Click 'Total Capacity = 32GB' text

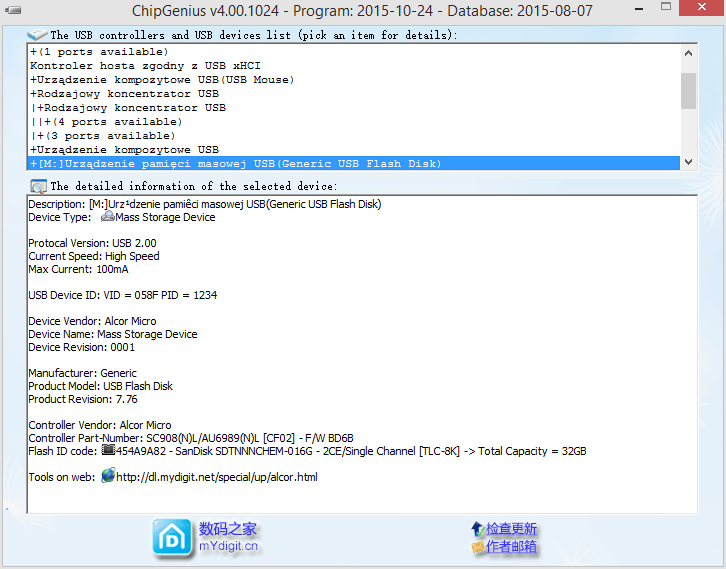(532, 451)
